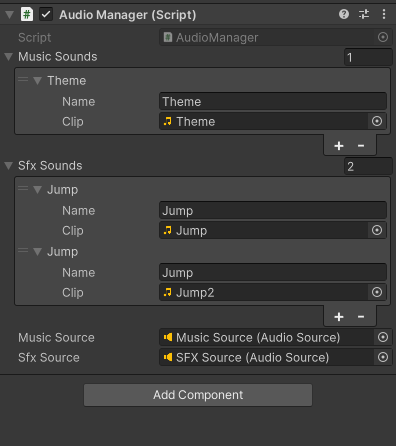Open the component help reference icon
396x446 pixels.
(x=344, y=14)
